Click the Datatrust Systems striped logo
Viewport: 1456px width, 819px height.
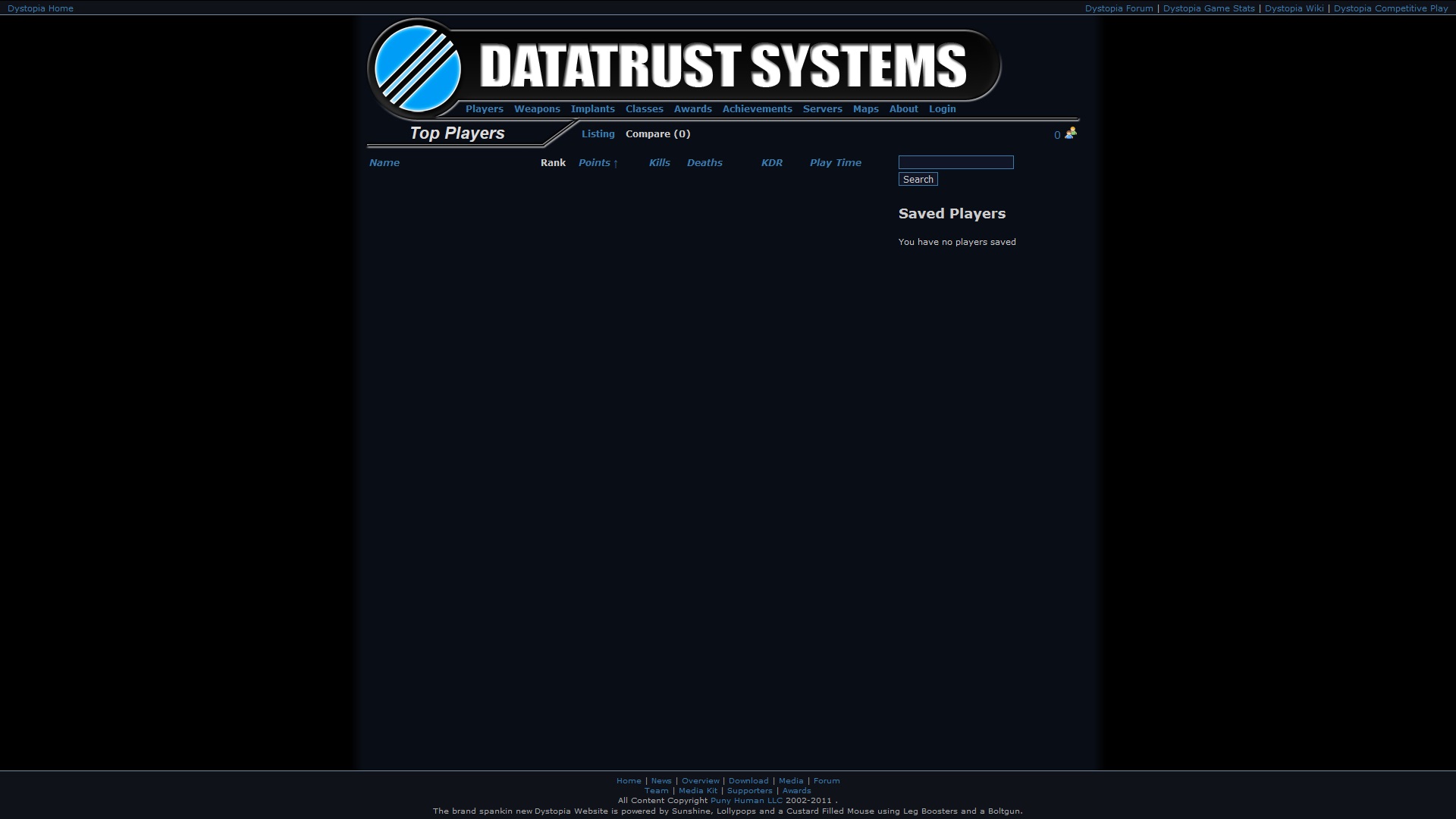[x=418, y=68]
